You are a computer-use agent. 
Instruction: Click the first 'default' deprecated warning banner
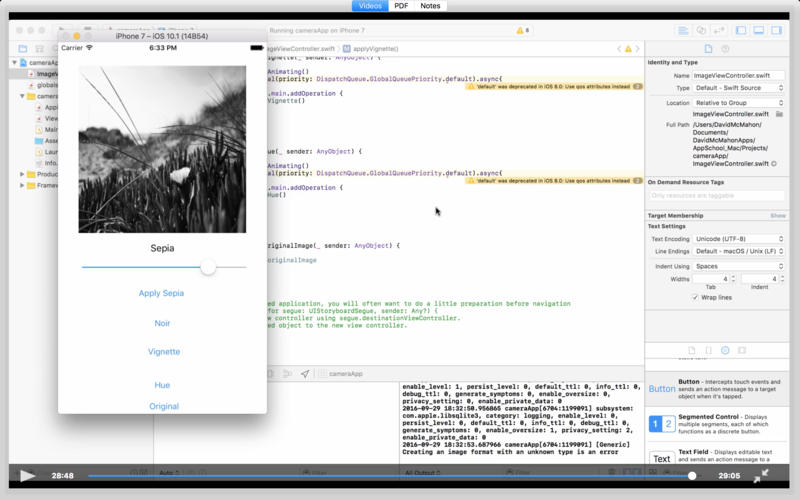tap(554, 87)
